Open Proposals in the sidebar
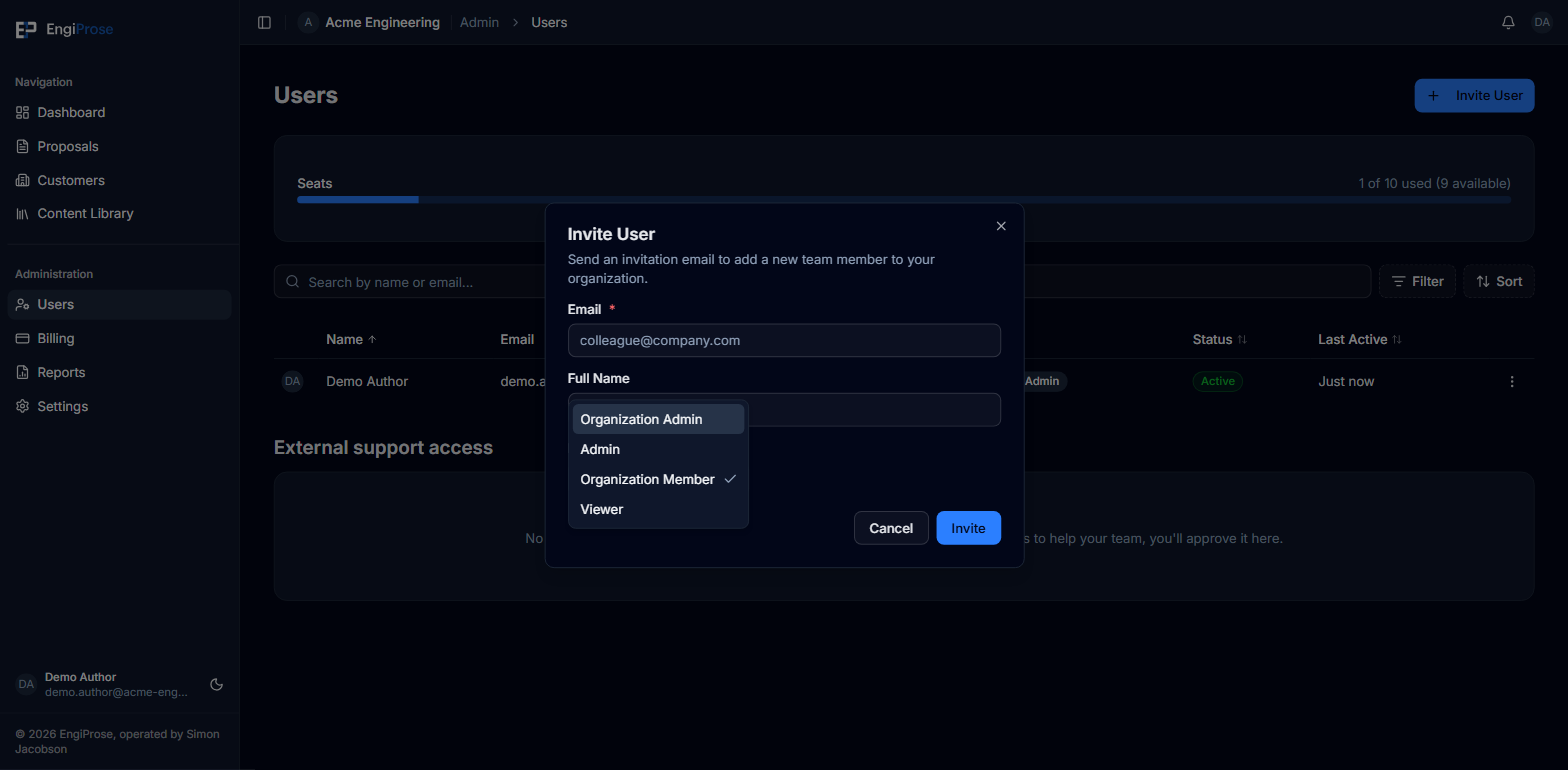 point(119,146)
